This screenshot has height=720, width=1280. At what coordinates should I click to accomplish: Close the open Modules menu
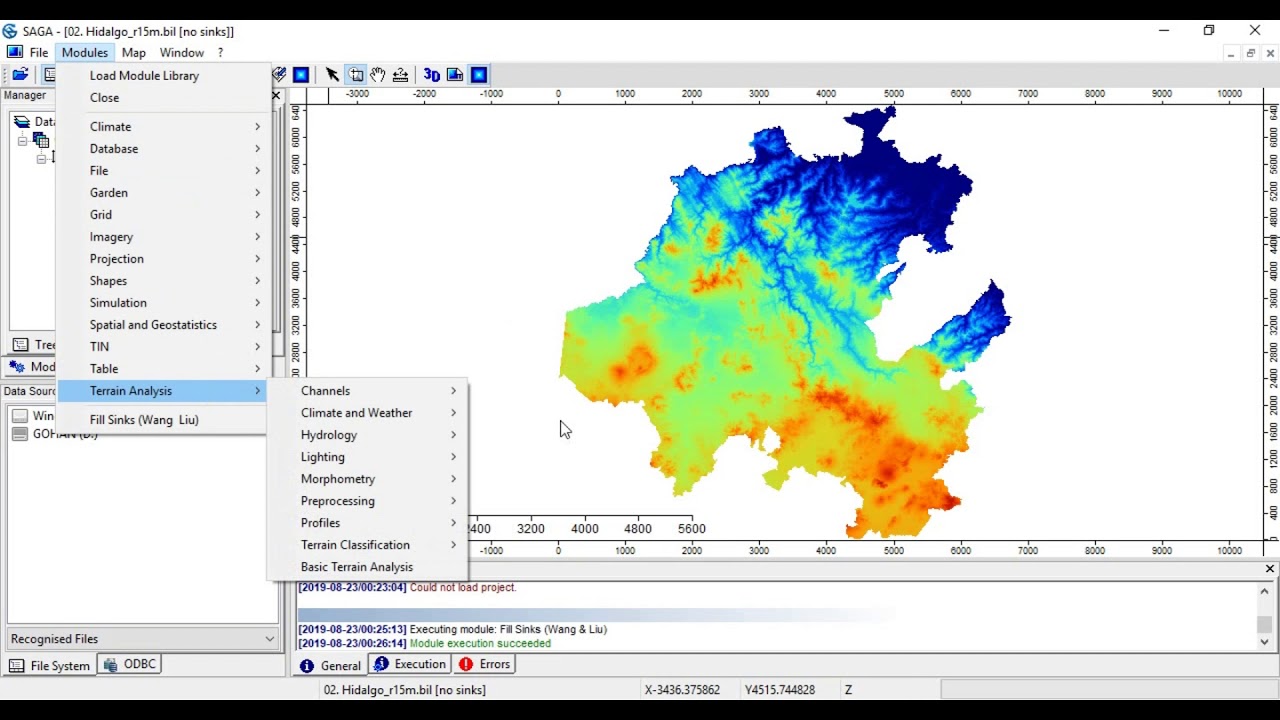84,52
